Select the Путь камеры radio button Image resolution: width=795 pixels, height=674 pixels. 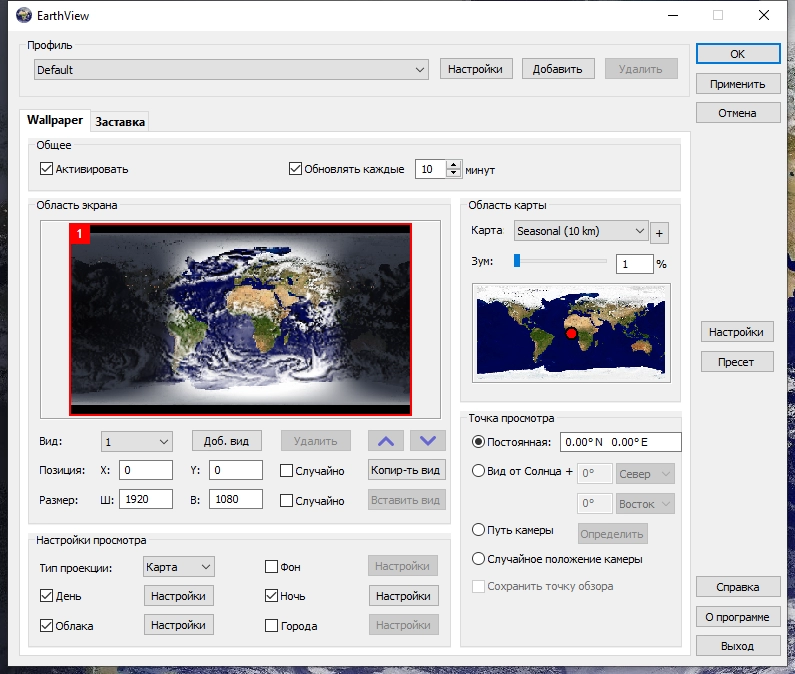tap(479, 531)
